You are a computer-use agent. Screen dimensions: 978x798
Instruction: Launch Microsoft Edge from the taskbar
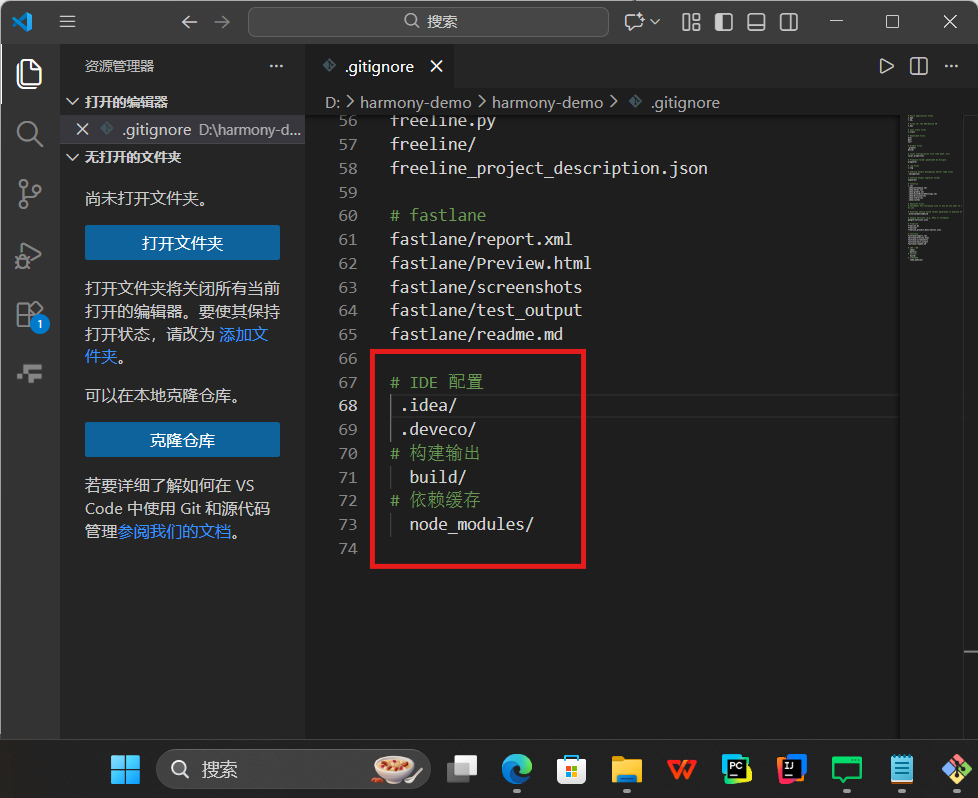pyautogui.click(x=517, y=769)
